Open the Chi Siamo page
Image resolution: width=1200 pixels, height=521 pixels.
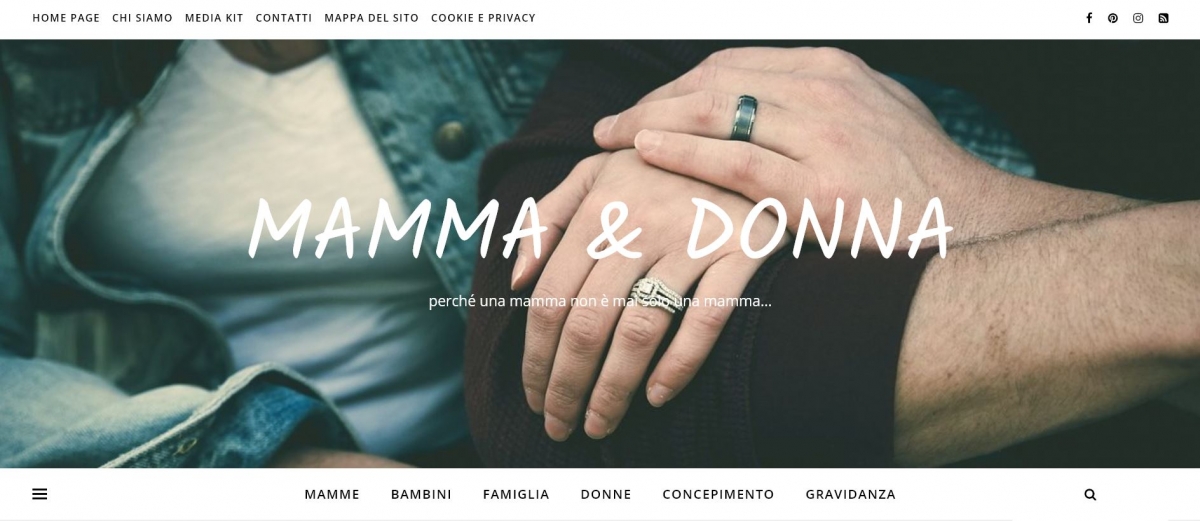tap(142, 18)
